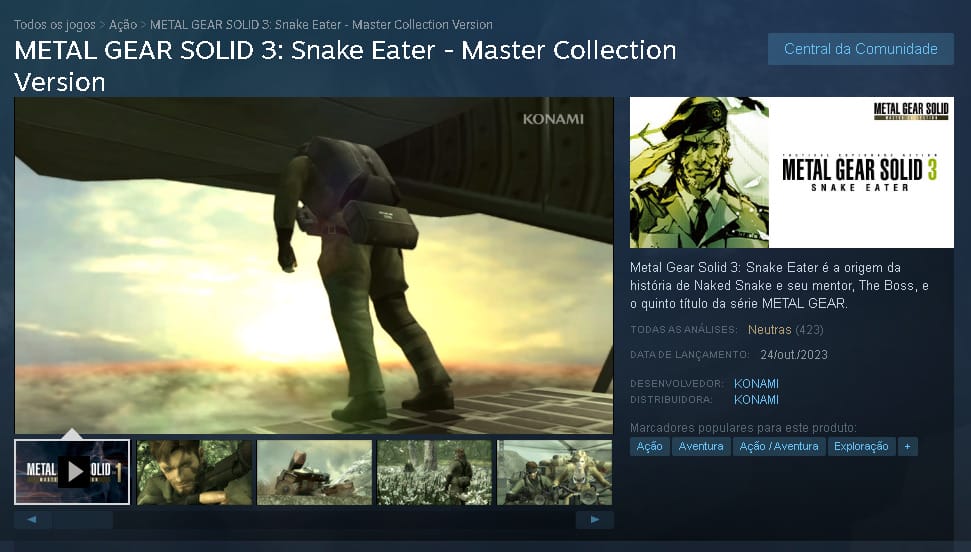The width and height of the screenshot is (971, 552).
Task: Open the game title breadcrumb link
Action: coord(321,25)
